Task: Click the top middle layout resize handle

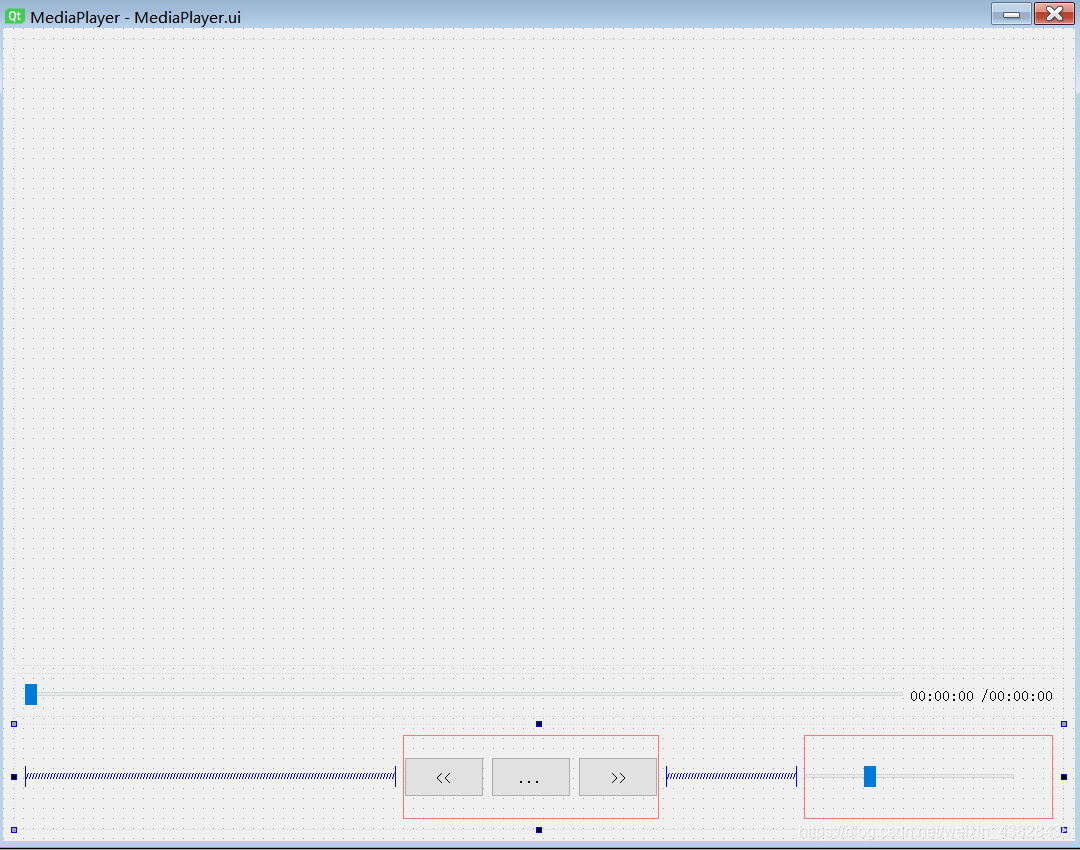Action: (x=539, y=724)
